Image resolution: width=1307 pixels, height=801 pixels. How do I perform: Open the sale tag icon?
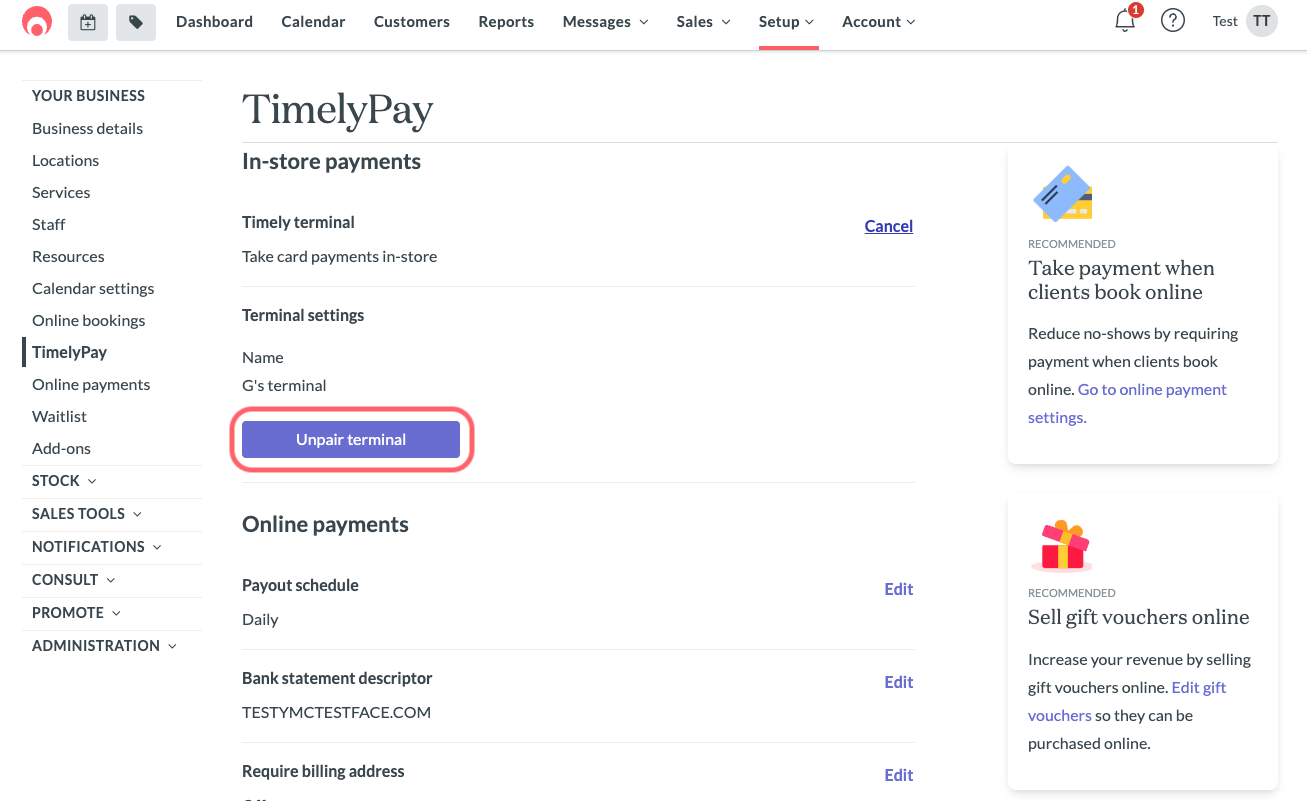tap(136, 22)
